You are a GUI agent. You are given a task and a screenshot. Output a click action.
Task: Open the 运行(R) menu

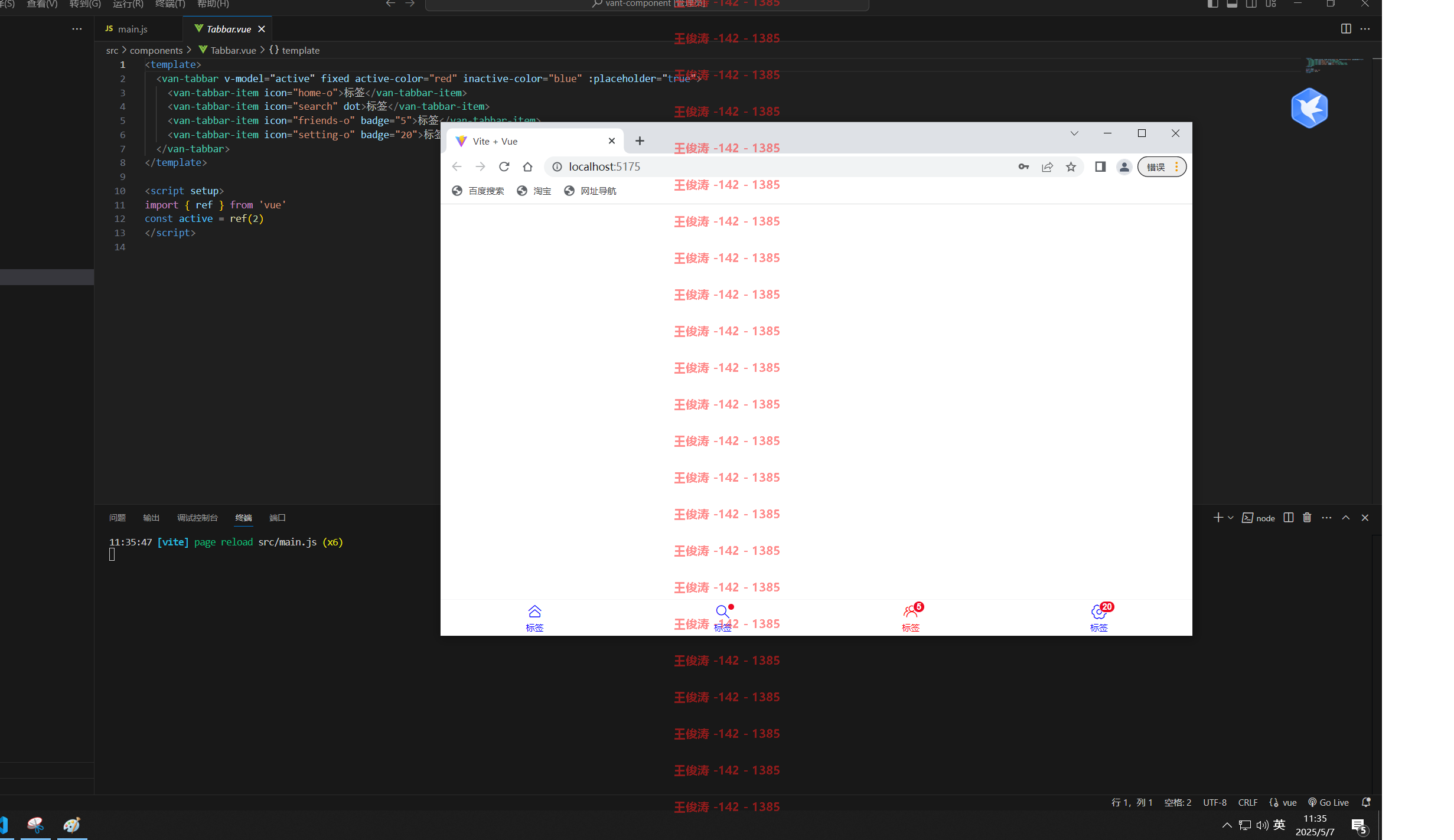128,4
